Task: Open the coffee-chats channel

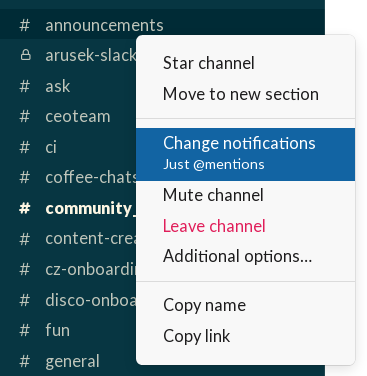Action: pos(91,177)
